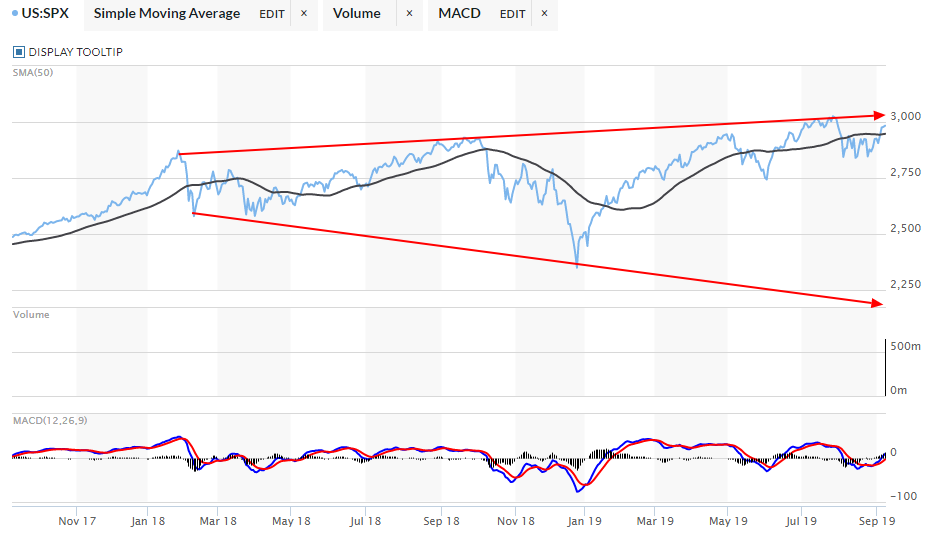Toggle the Display Tooltip checkbox
The height and width of the screenshot is (542, 927).
pyautogui.click(x=19, y=52)
